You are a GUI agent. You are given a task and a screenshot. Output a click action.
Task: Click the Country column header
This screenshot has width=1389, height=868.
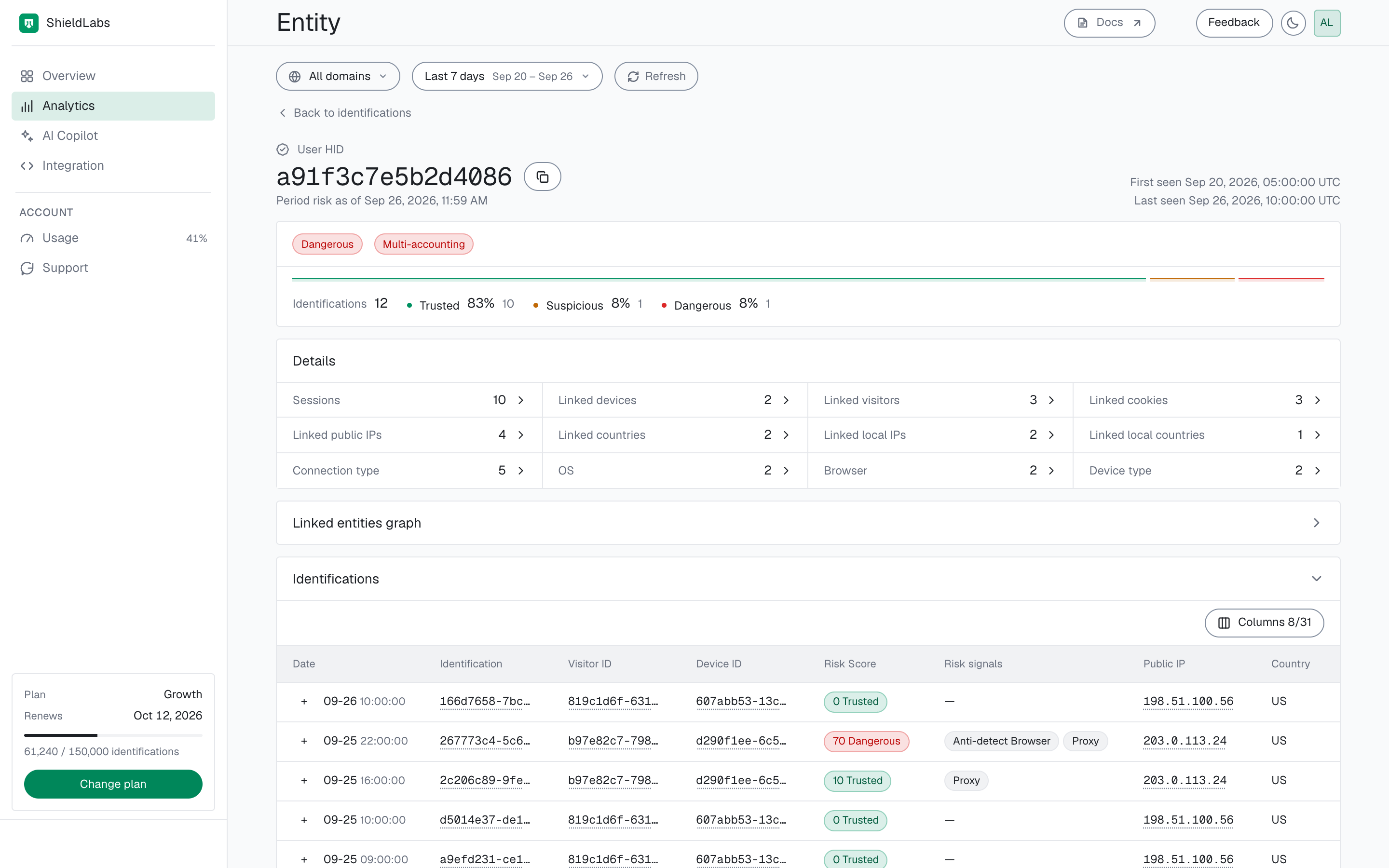pos(1290,664)
